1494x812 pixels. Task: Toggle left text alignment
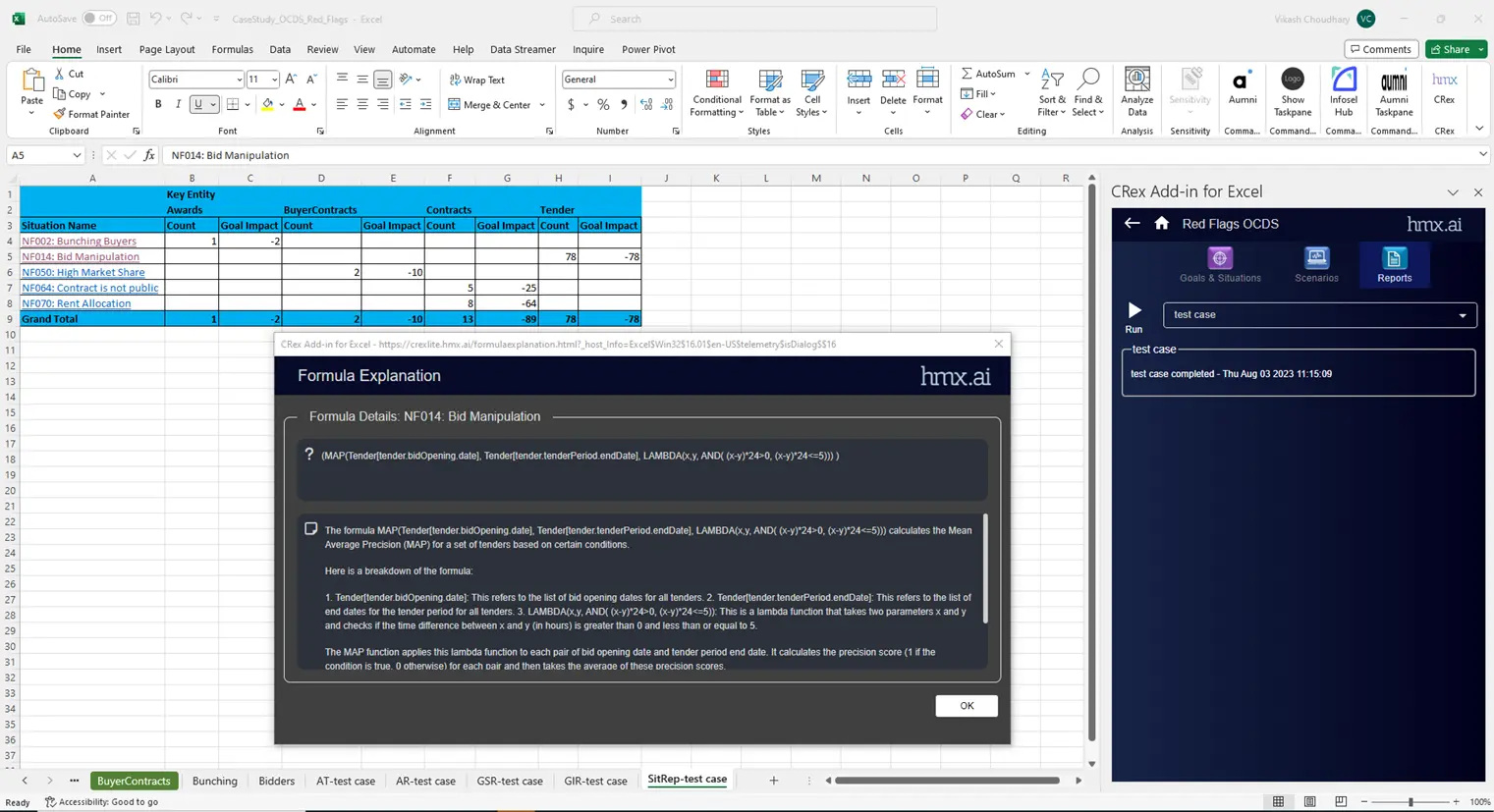click(x=342, y=104)
